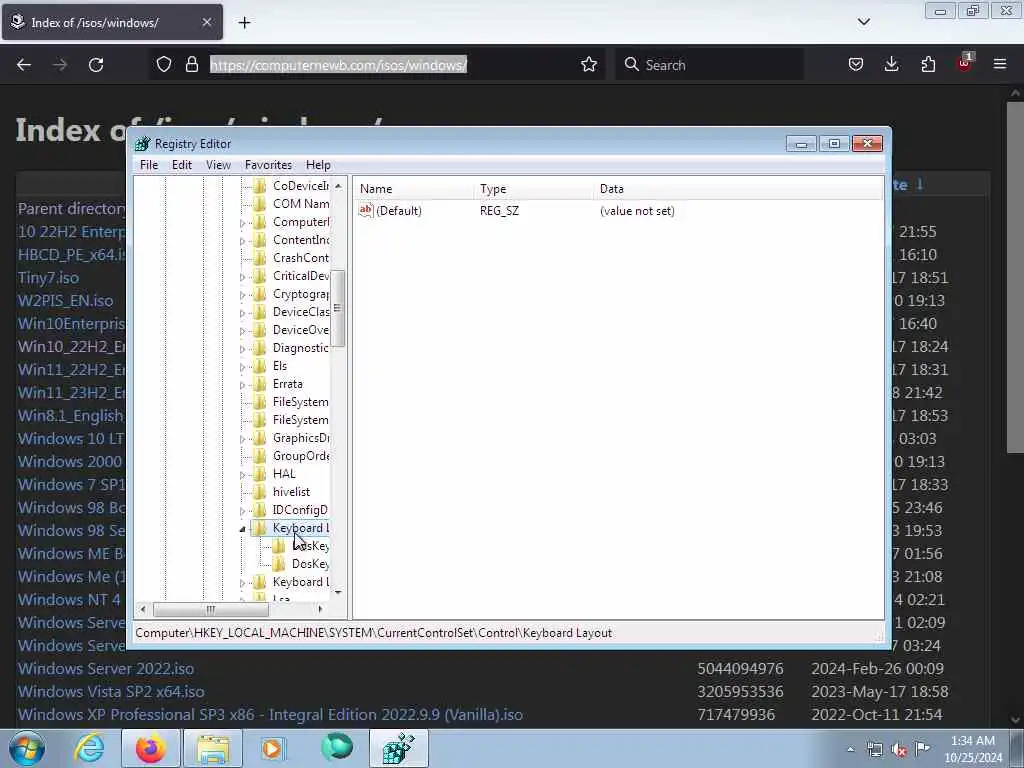The image size is (1024, 768).
Task: Open the Action Center flag icon
Action: coord(922,748)
